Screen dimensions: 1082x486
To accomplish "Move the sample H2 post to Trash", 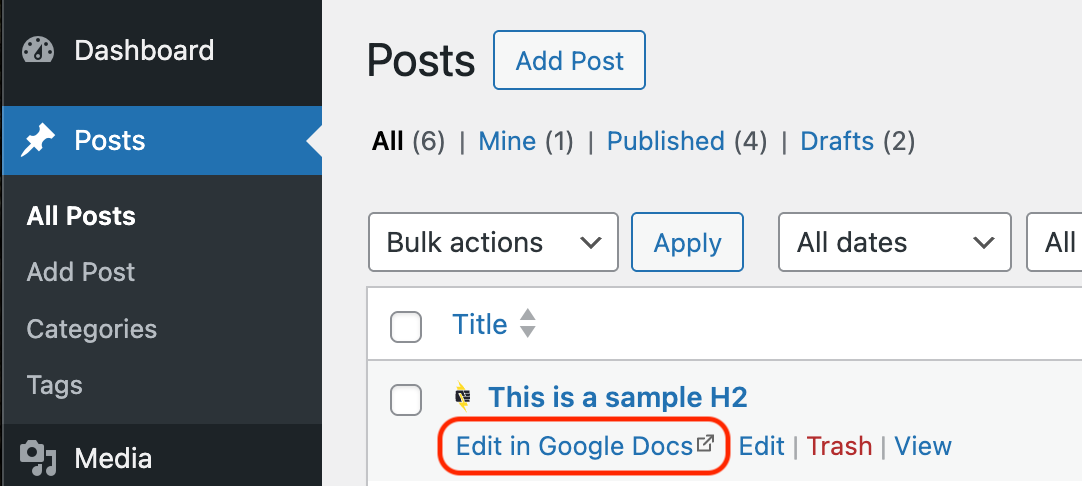I will 839,446.
